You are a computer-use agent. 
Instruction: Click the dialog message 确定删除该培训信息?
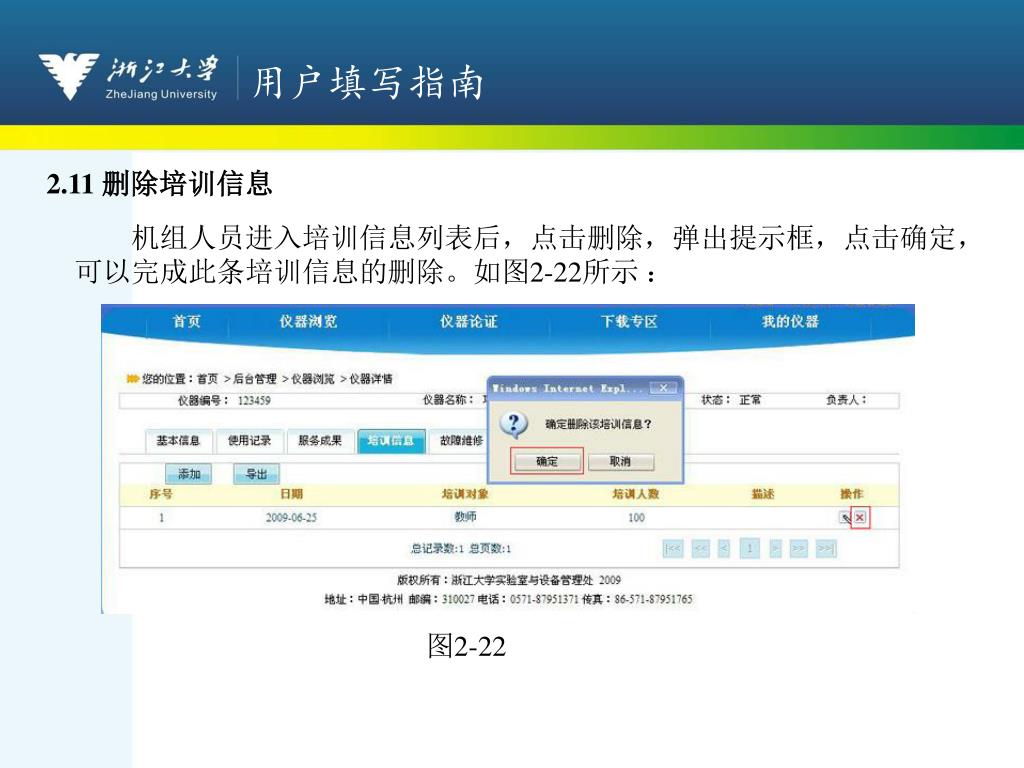(598, 424)
